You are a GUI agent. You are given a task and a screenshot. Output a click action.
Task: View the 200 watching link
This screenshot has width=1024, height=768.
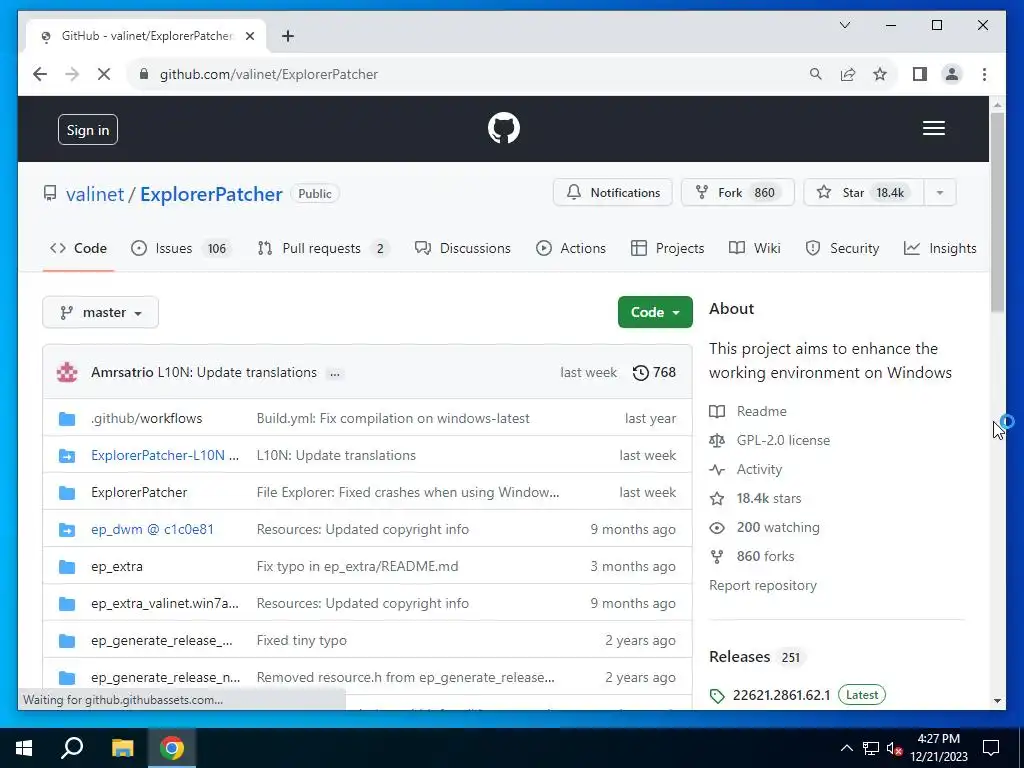(x=764, y=528)
